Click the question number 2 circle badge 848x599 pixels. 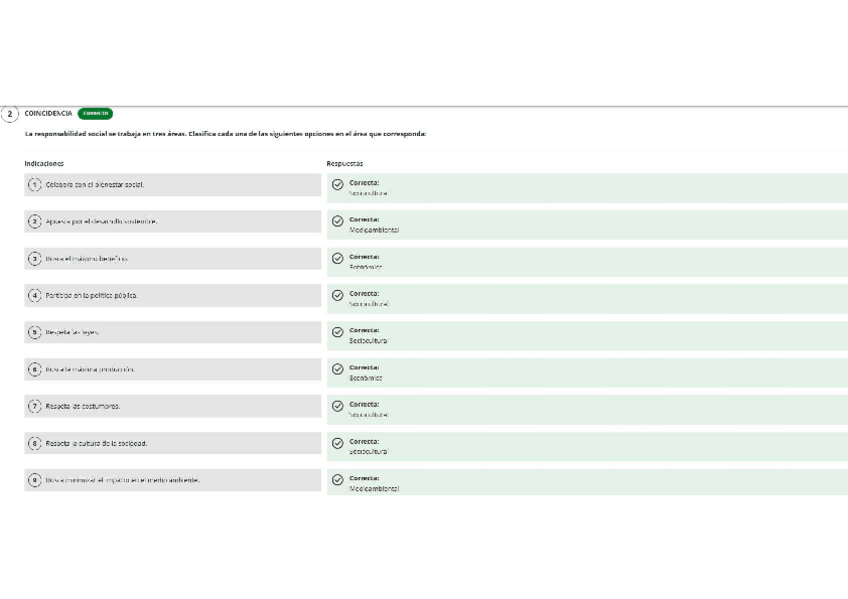click(10, 114)
